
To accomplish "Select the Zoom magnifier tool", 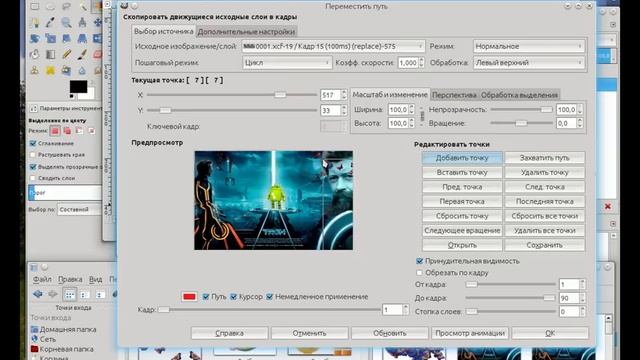I will [66, 22].
